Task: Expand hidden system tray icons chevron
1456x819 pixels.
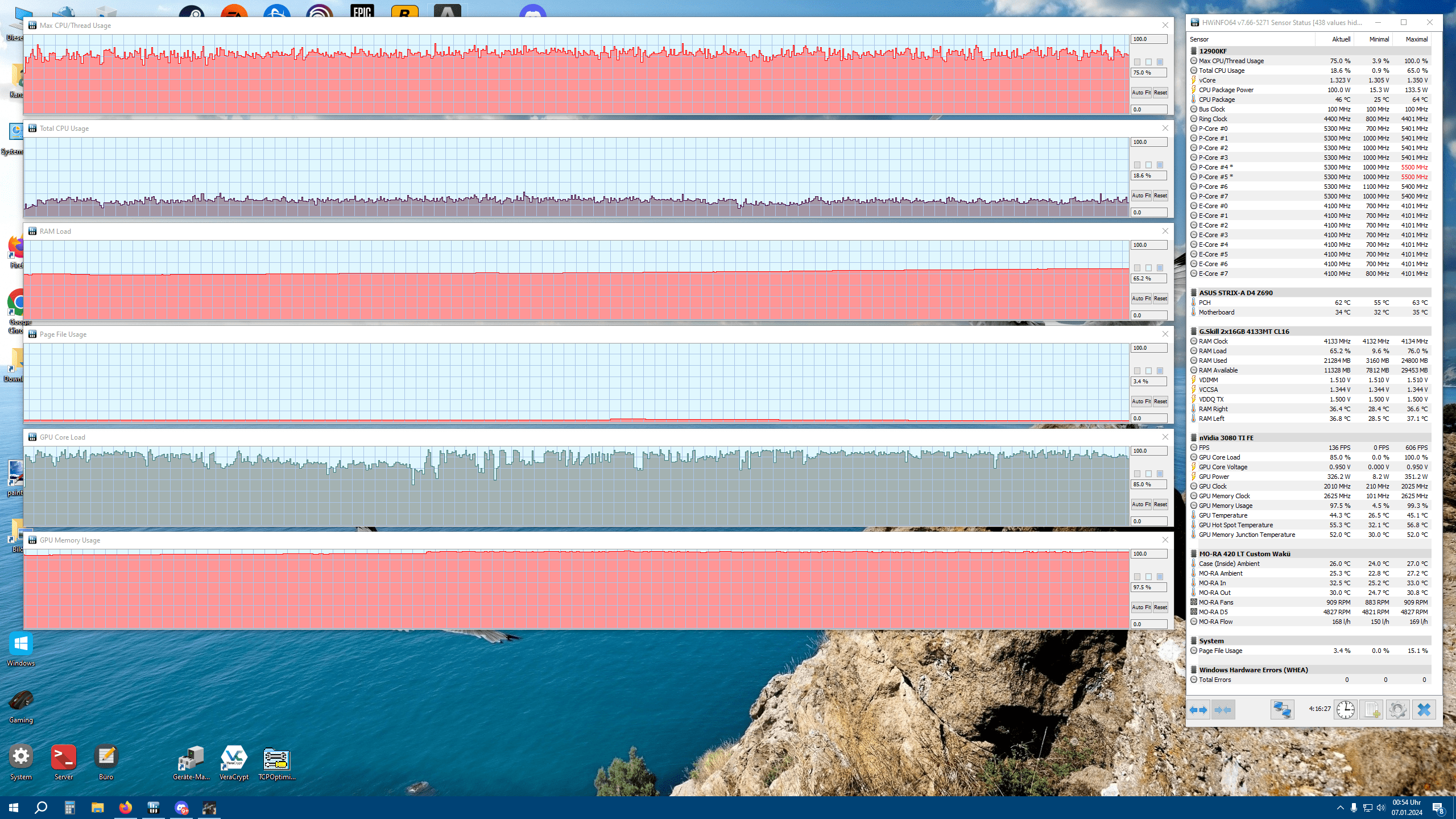Action: click(1341, 808)
